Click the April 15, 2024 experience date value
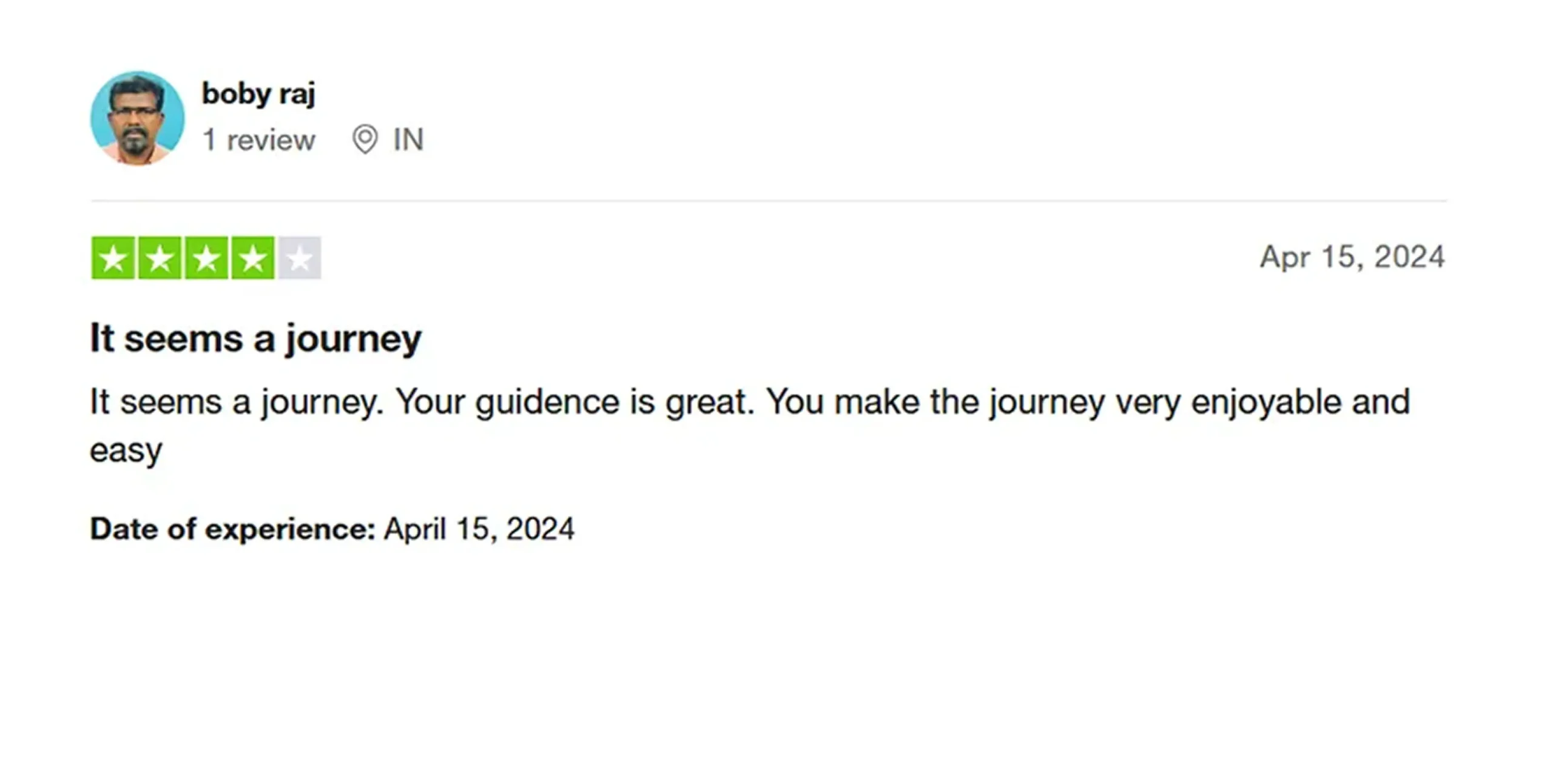The image size is (1553, 784). pyautogui.click(x=479, y=529)
